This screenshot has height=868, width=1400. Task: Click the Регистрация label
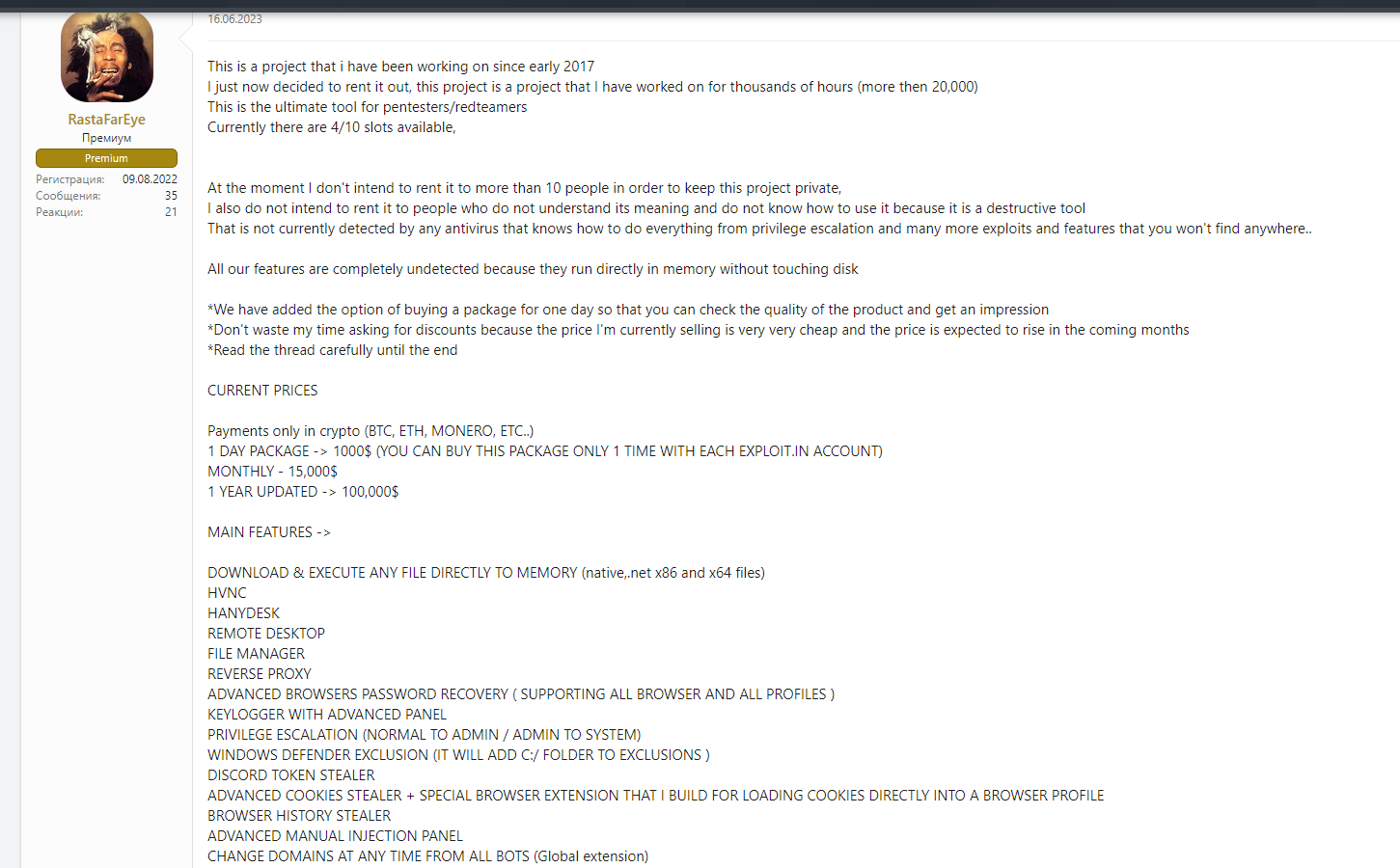(x=69, y=179)
